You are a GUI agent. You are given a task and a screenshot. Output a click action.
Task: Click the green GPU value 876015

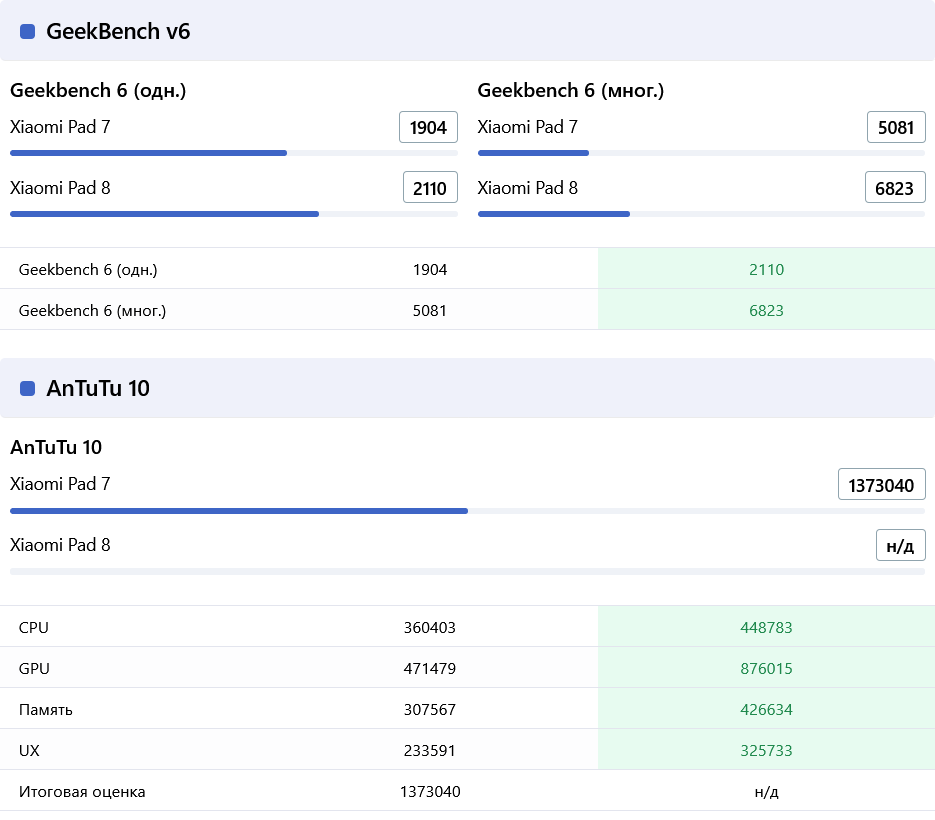pos(766,669)
